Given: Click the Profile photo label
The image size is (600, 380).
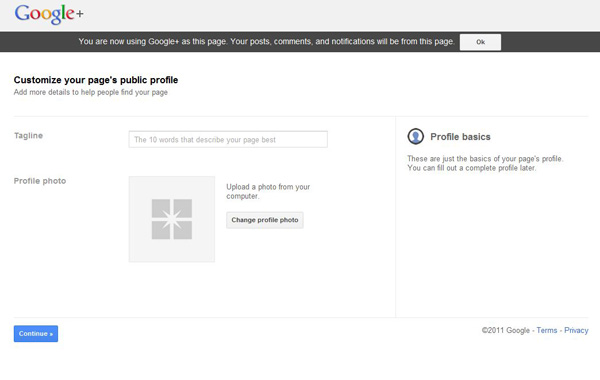Looking at the screenshot, I should tap(40, 181).
